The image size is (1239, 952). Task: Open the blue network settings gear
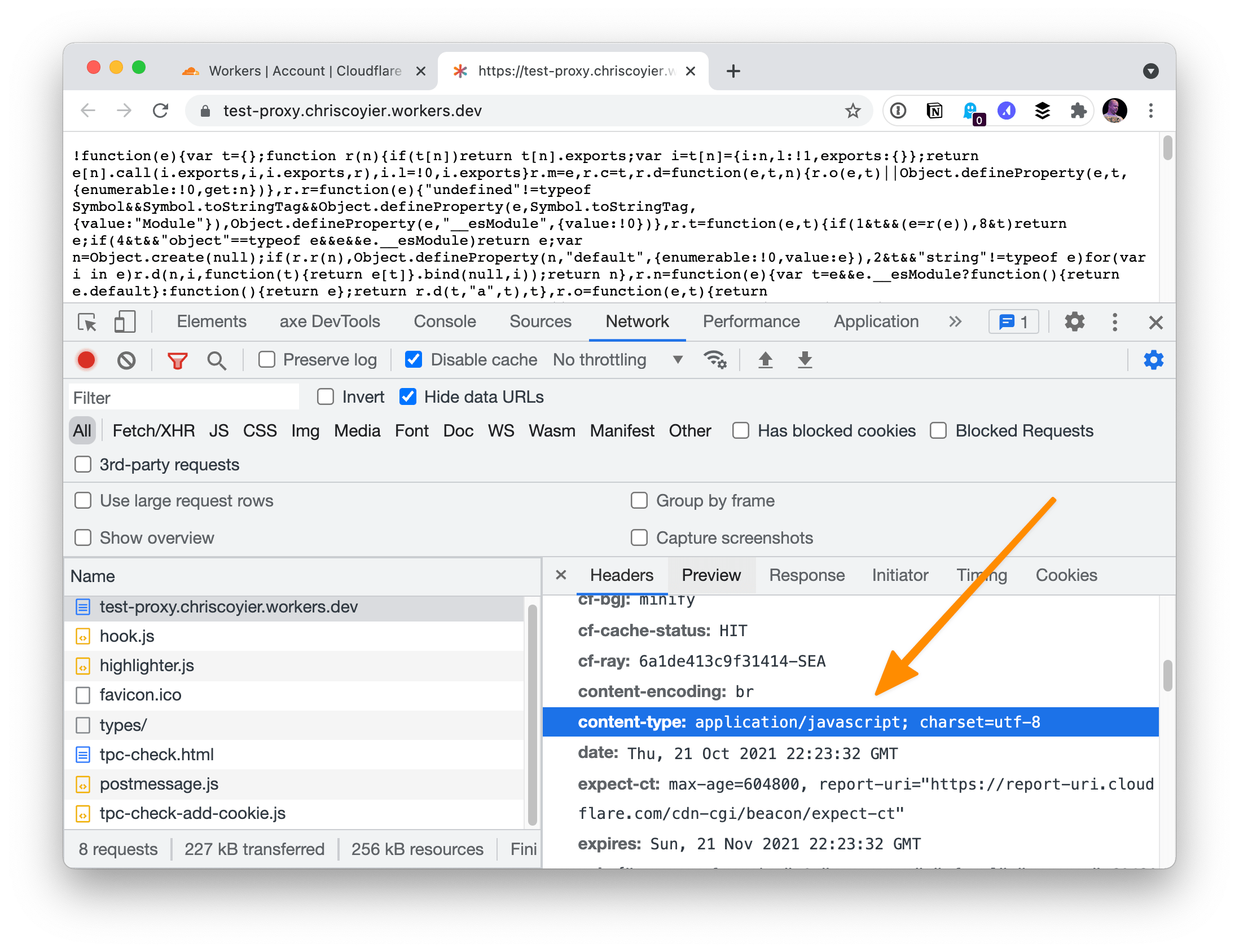pos(1153,360)
